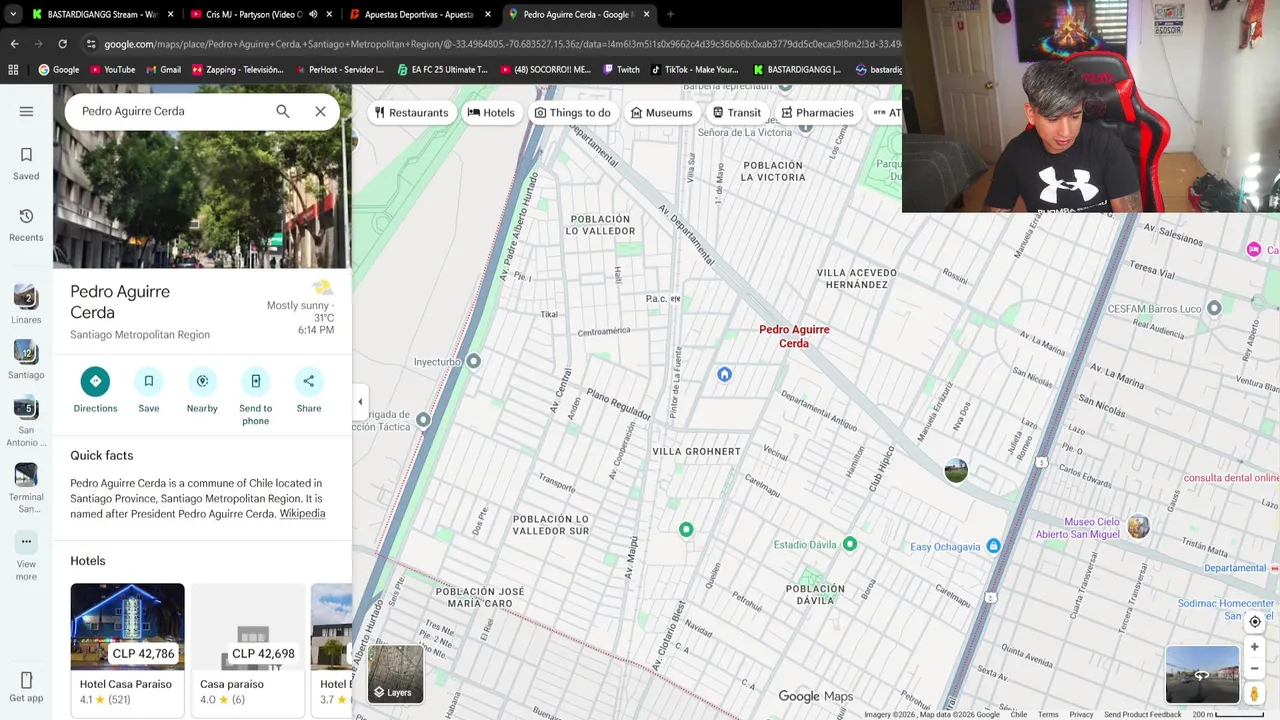Open recent place Linares
Screen dimensions: 1280x720
(26, 304)
